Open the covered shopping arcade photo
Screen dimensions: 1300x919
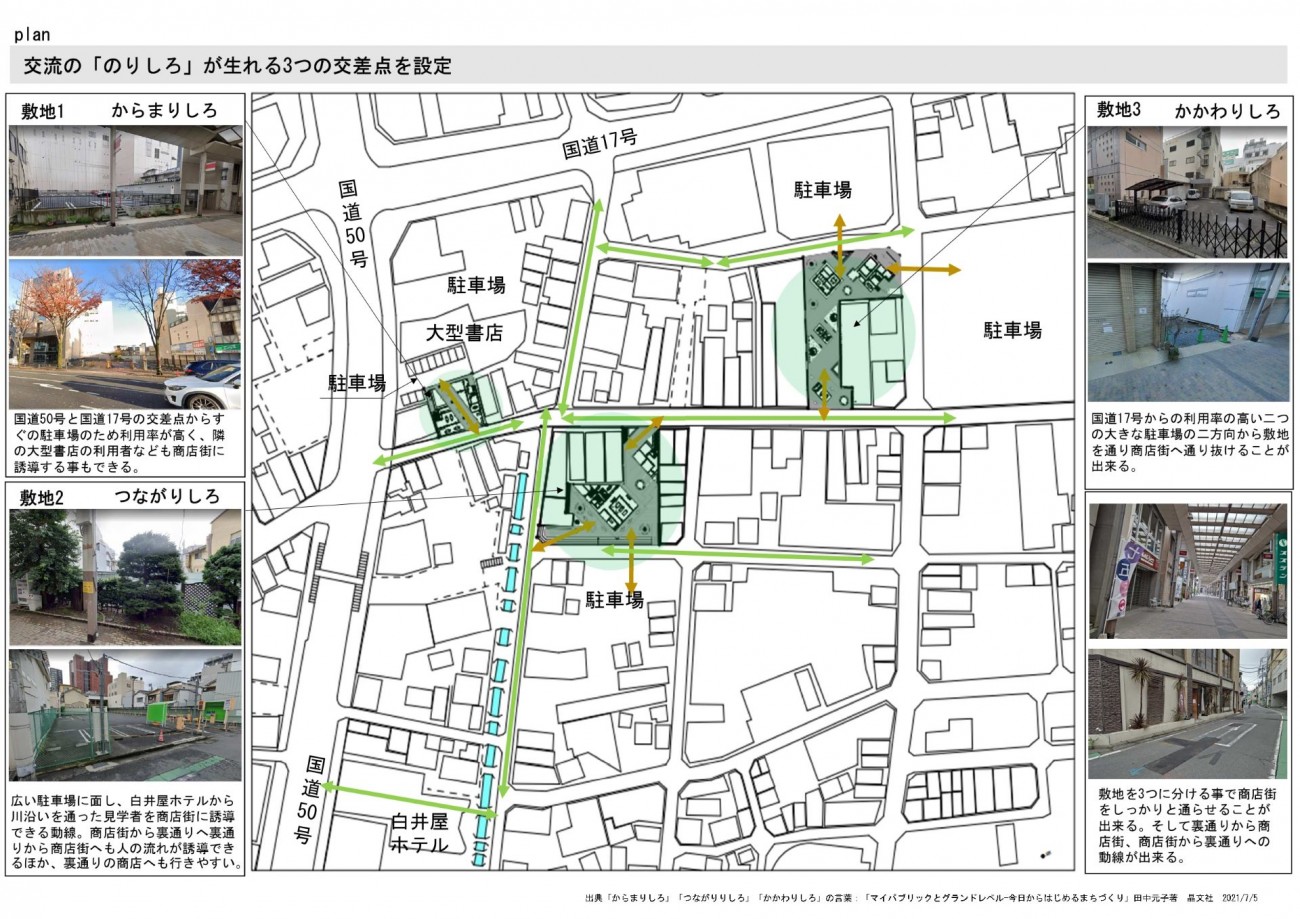point(1187,571)
